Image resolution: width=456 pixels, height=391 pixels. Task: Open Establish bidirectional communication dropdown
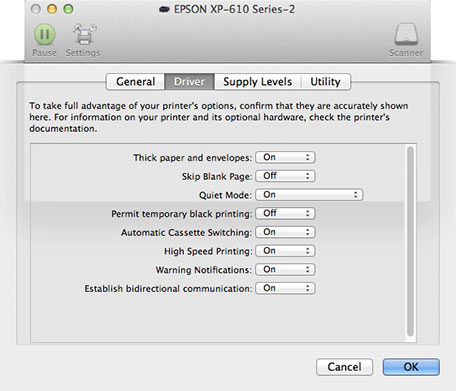coord(285,288)
